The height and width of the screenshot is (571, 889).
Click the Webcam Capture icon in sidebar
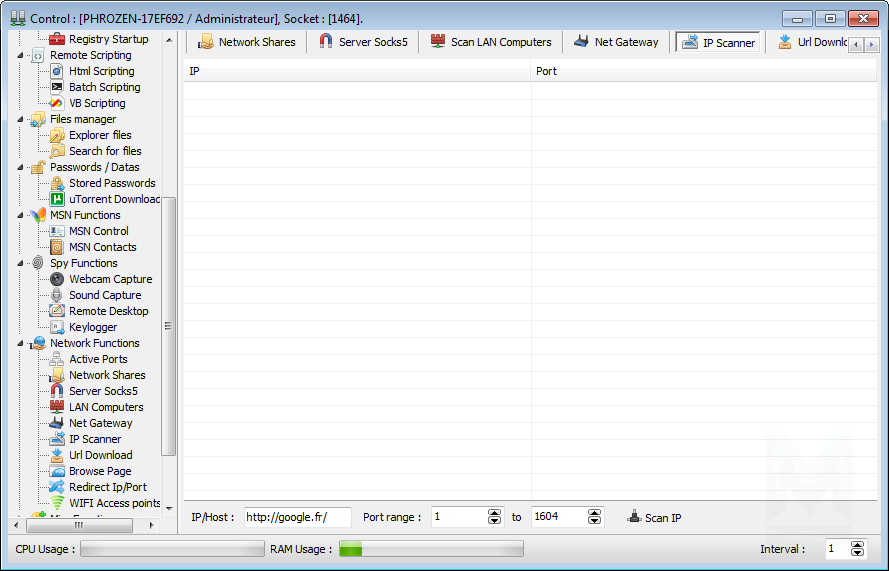click(57, 279)
